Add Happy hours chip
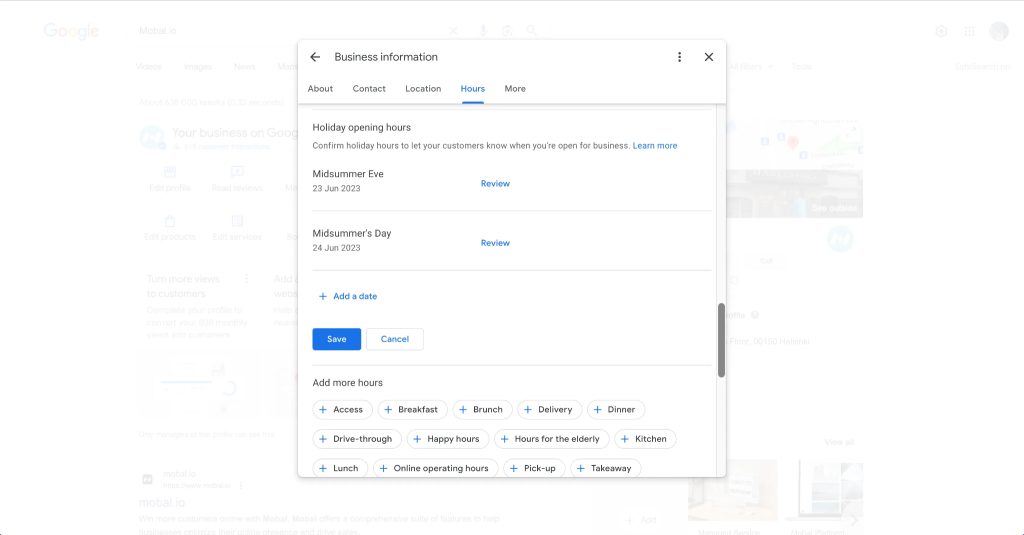The width and height of the screenshot is (1024, 535). (x=448, y=439)
